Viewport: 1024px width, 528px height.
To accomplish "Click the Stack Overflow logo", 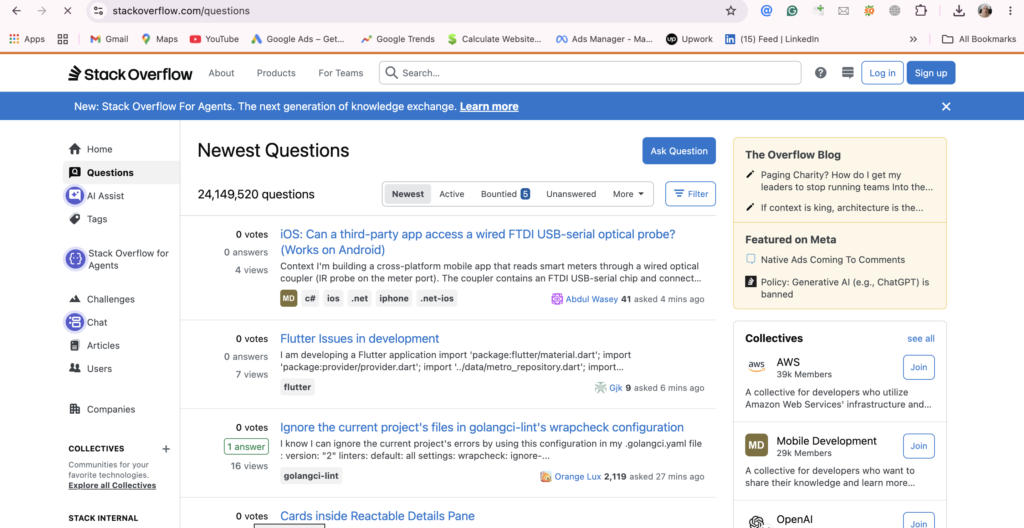I will click(131, 73).
